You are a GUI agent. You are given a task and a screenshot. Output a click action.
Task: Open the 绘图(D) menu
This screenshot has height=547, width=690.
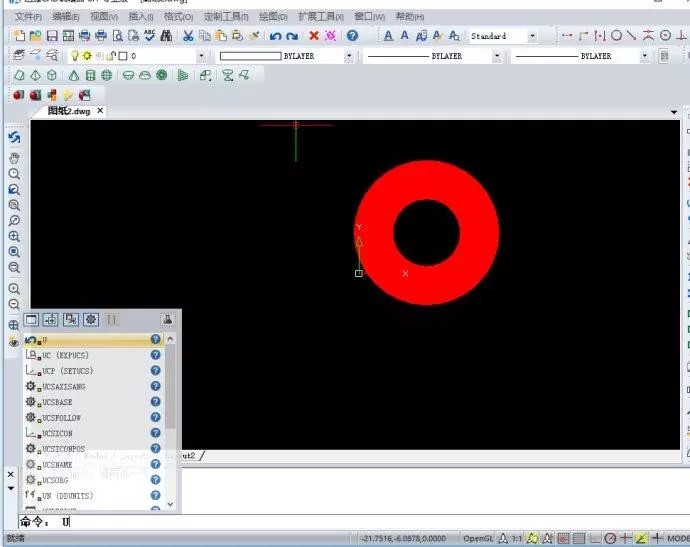[273, 17]
